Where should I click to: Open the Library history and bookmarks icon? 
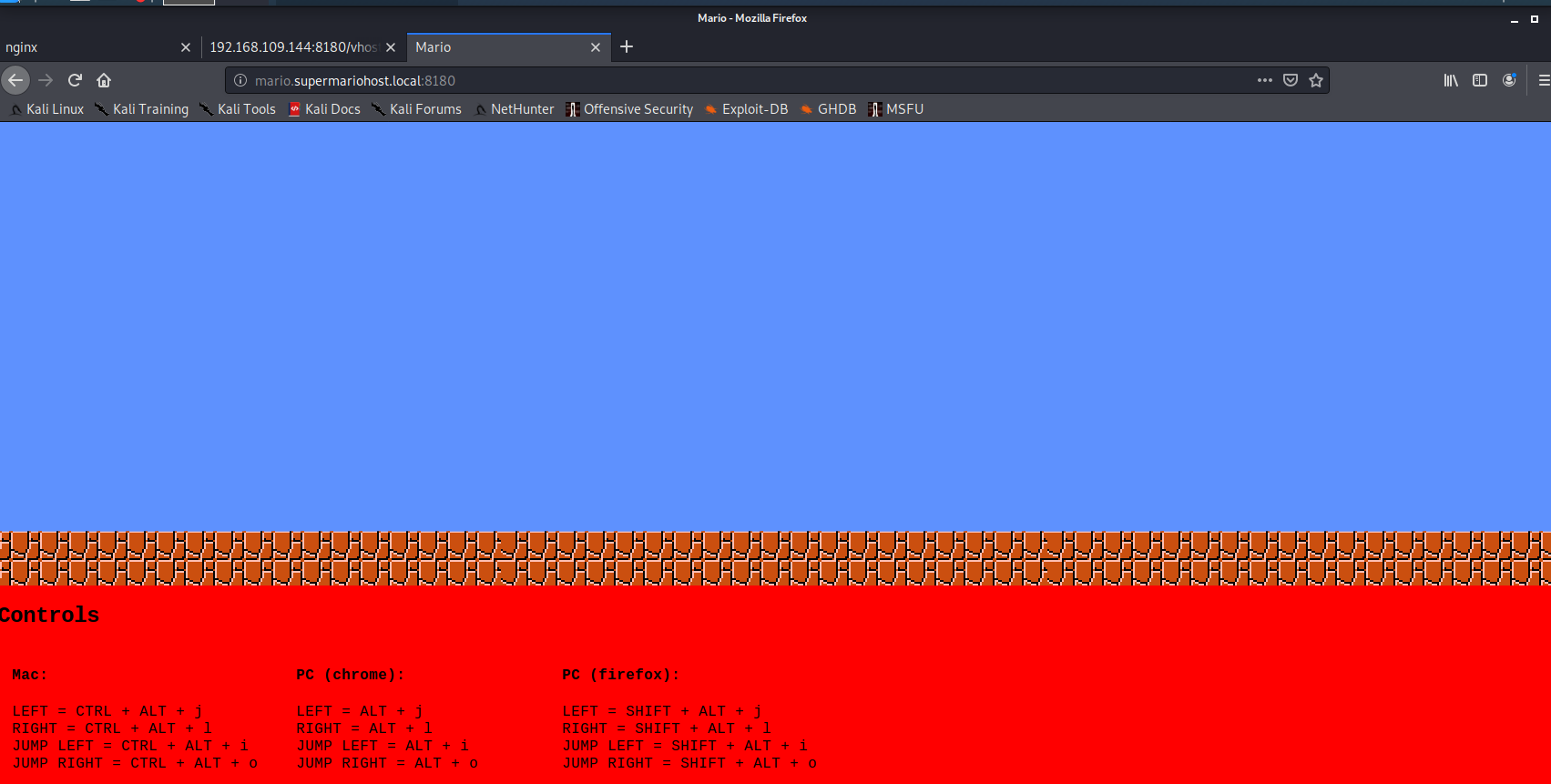(1451, 80)
